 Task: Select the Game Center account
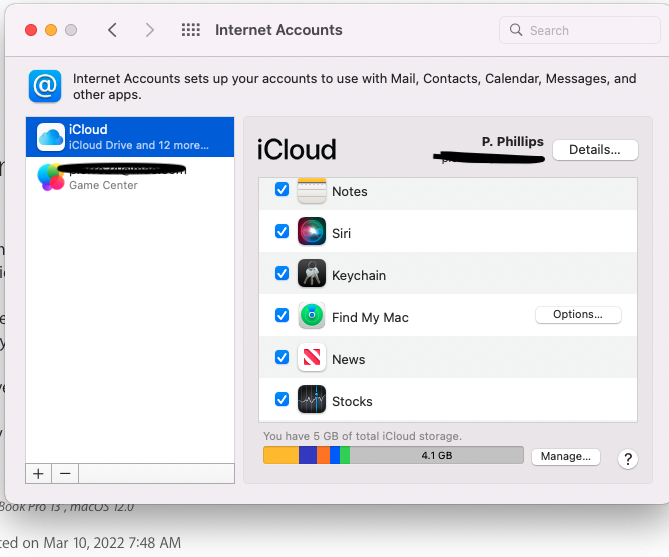point(130,177)
